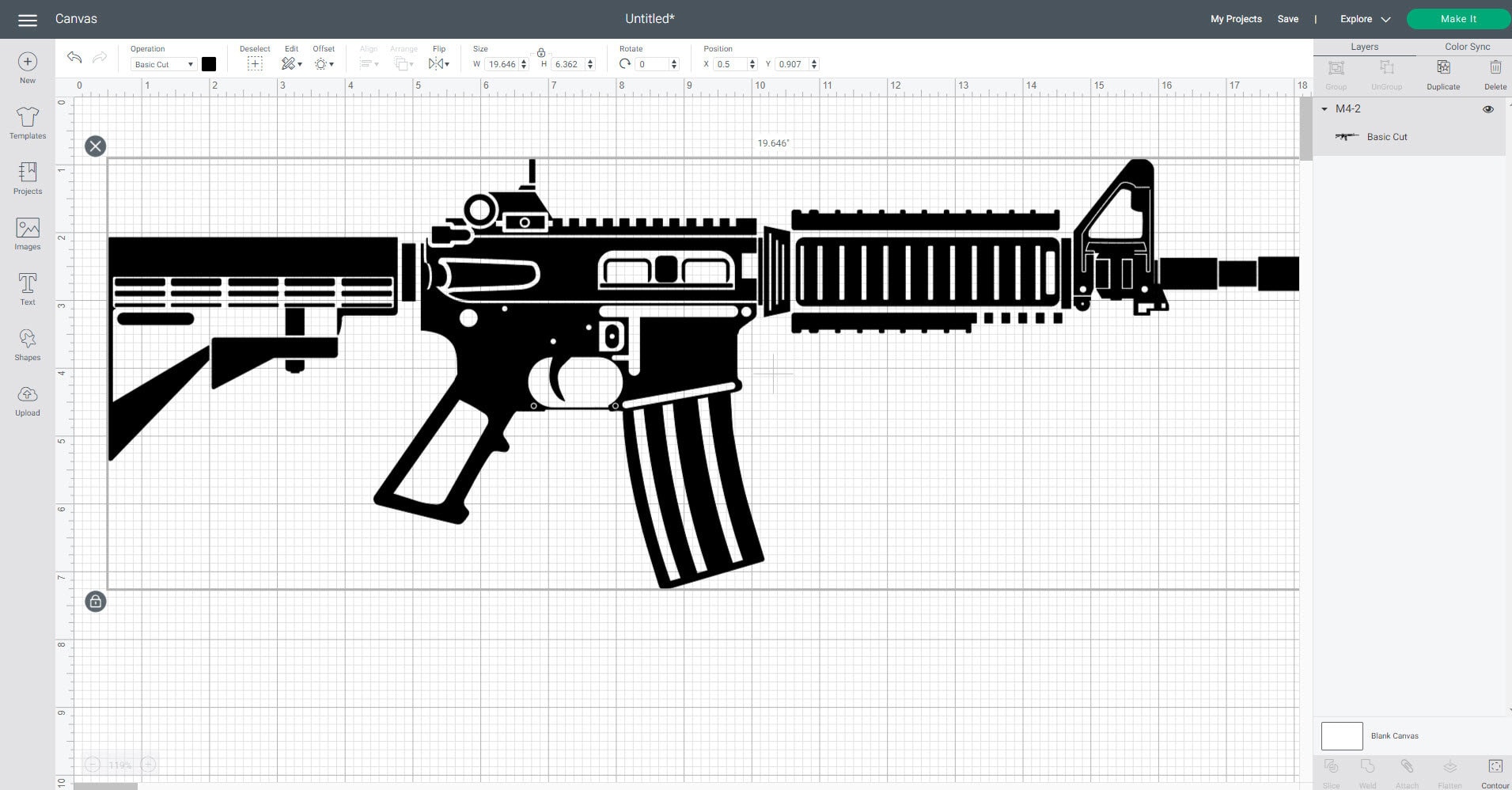Click the Make It button
1512x790 pixels.
tap(1457, 18)
